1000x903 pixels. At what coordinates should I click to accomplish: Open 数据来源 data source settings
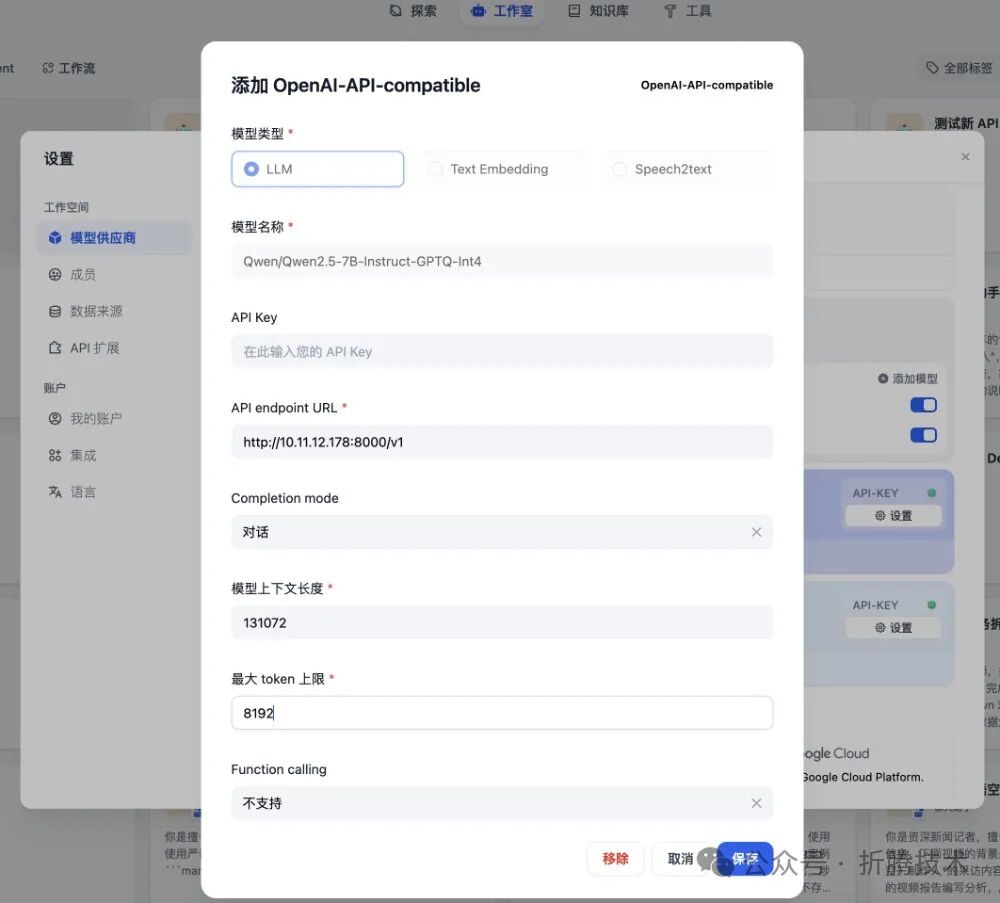point(114,311)
